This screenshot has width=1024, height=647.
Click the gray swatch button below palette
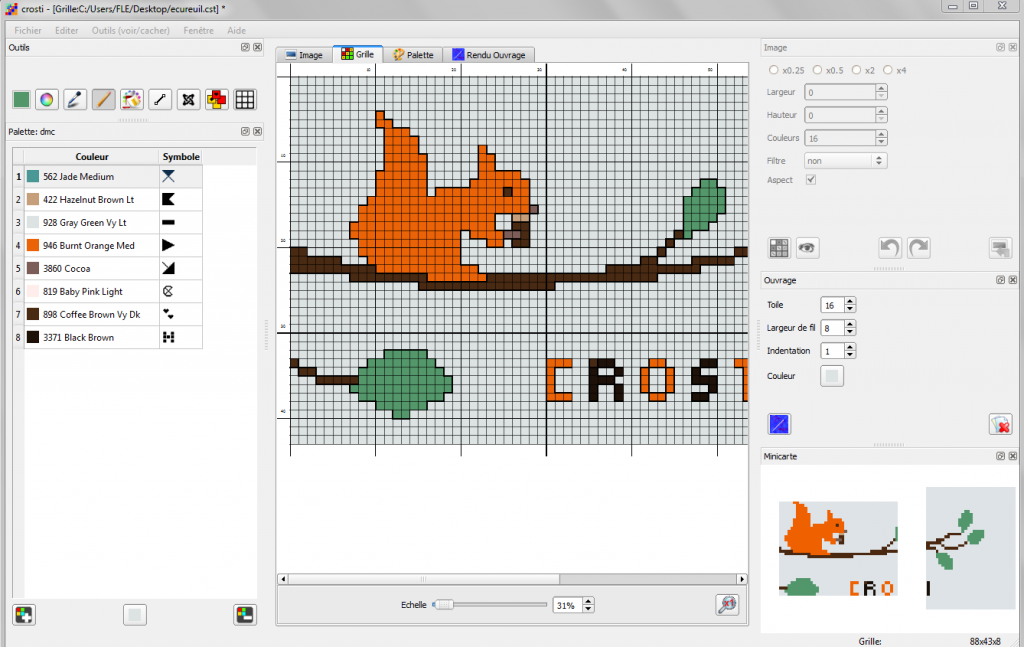(135, 615)
